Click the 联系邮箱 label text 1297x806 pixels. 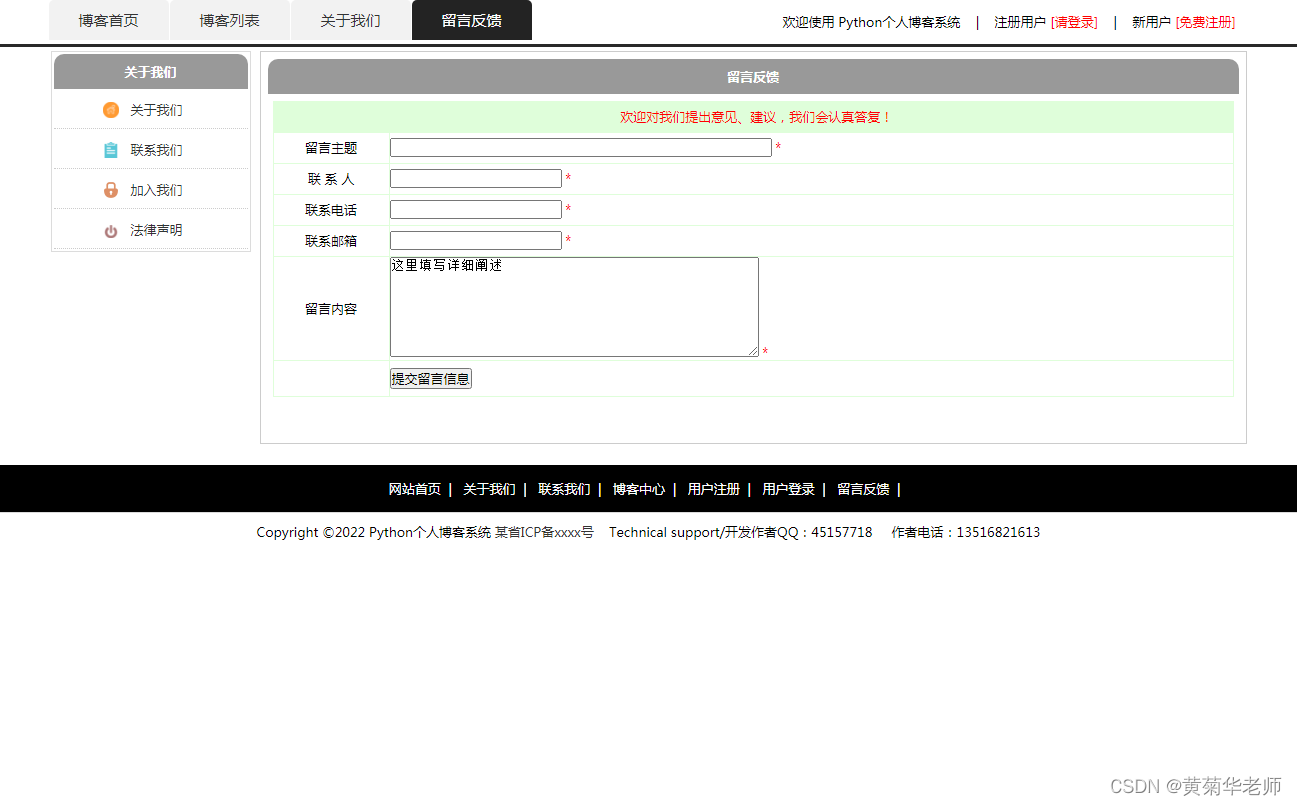pyautogui.click(x=331, y=241)
